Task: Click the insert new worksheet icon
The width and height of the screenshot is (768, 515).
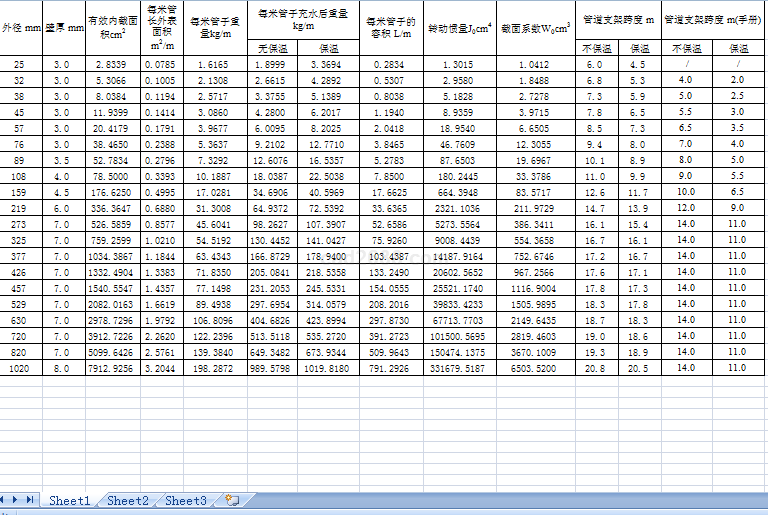Action: [232, 500]
